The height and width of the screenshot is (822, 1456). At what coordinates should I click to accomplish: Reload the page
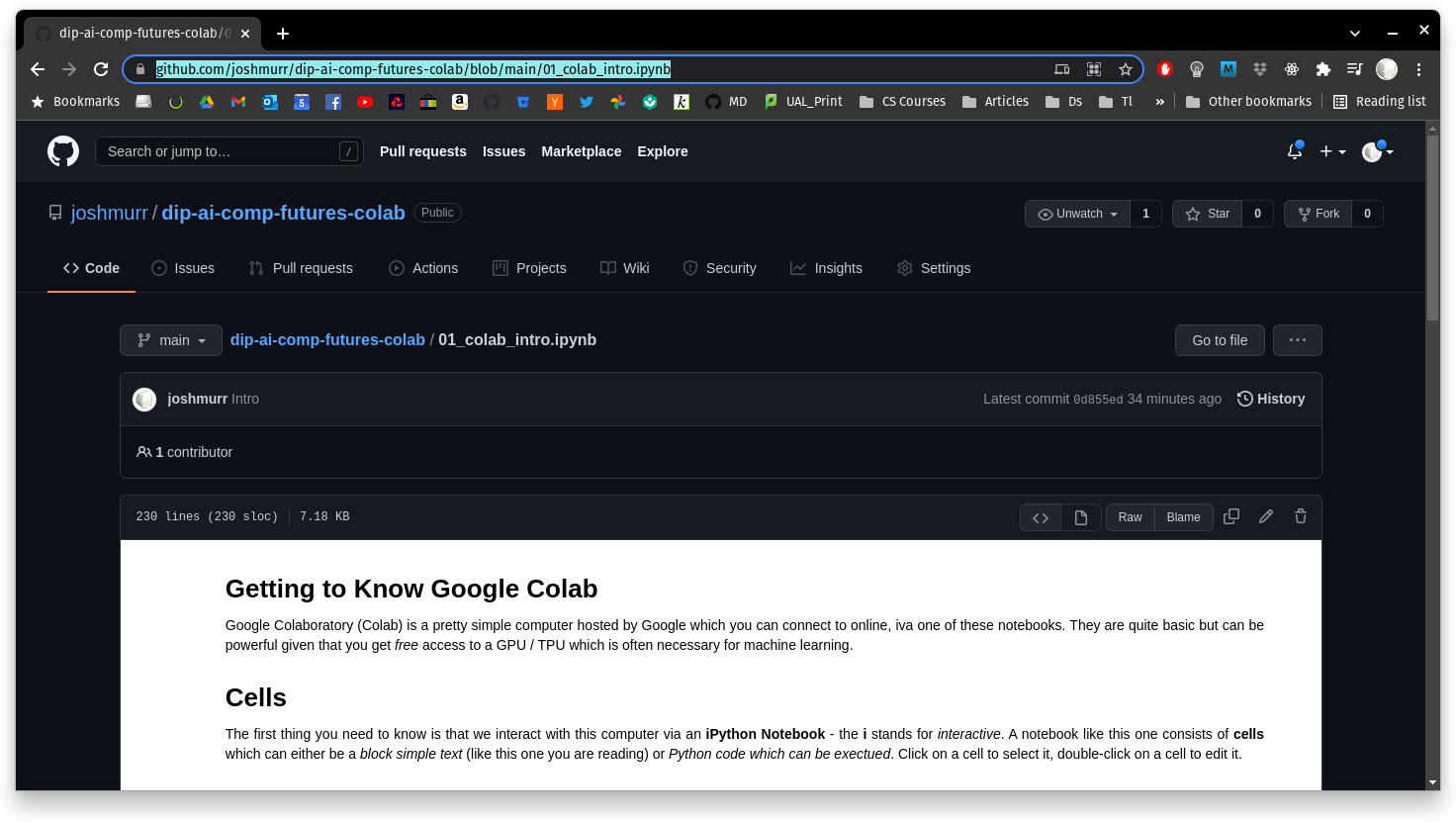click(x=101, y=69)
